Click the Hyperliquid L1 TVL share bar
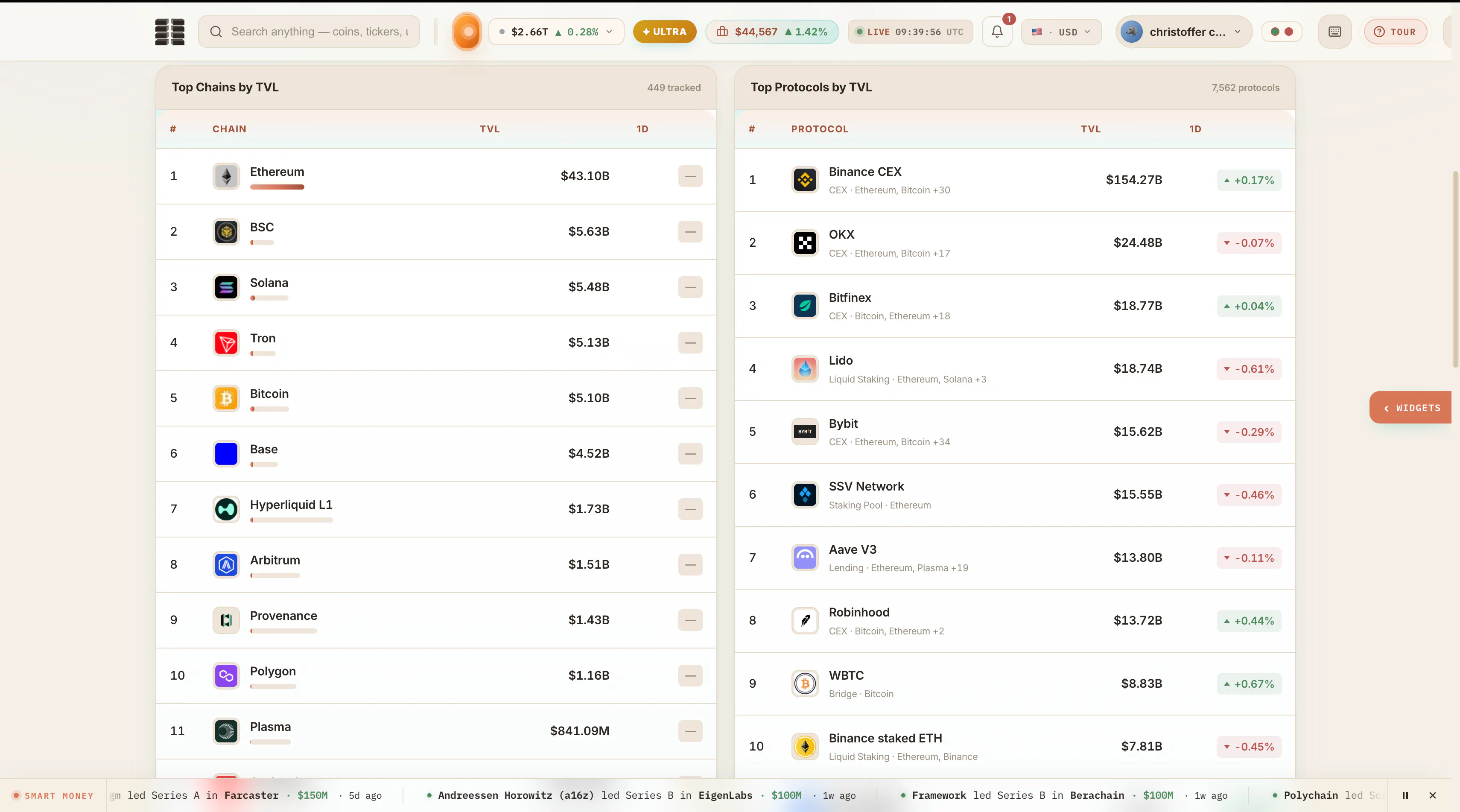Screen dimensions: 1460x812 291,520
